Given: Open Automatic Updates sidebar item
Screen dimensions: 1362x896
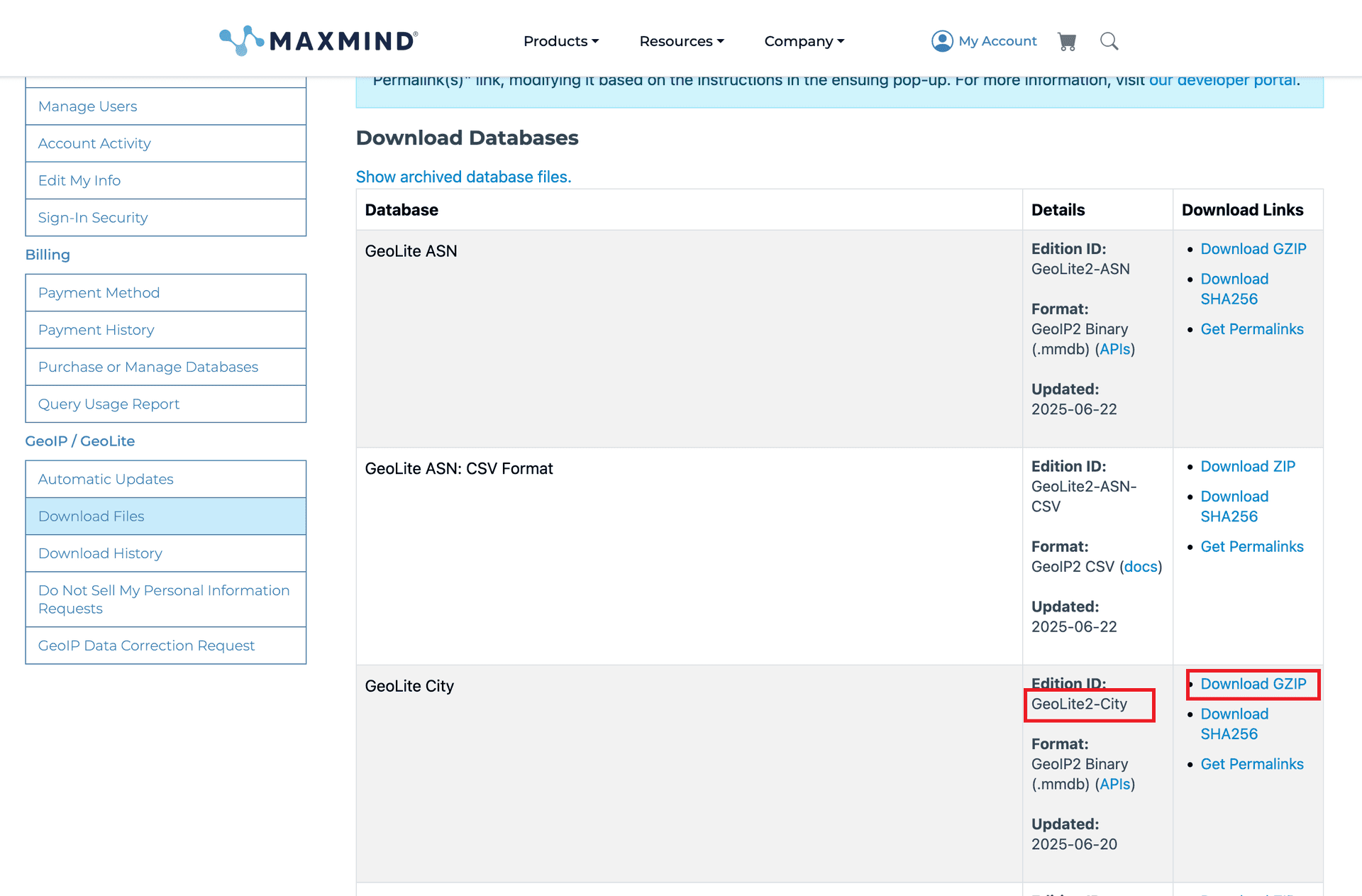Looking at the screenshot, I should coord(106,479).
